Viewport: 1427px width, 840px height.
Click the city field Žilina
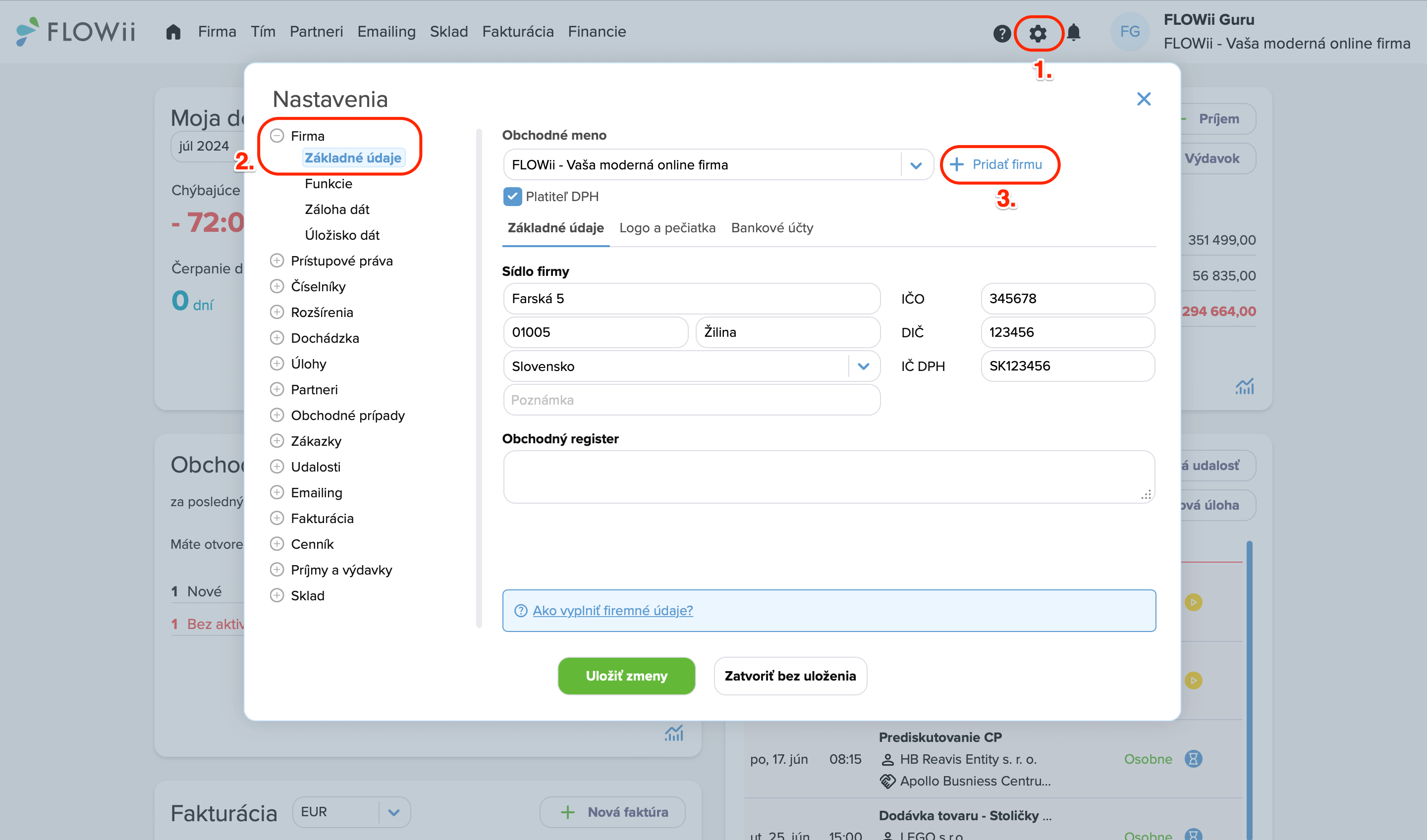(x=788, y=332)
